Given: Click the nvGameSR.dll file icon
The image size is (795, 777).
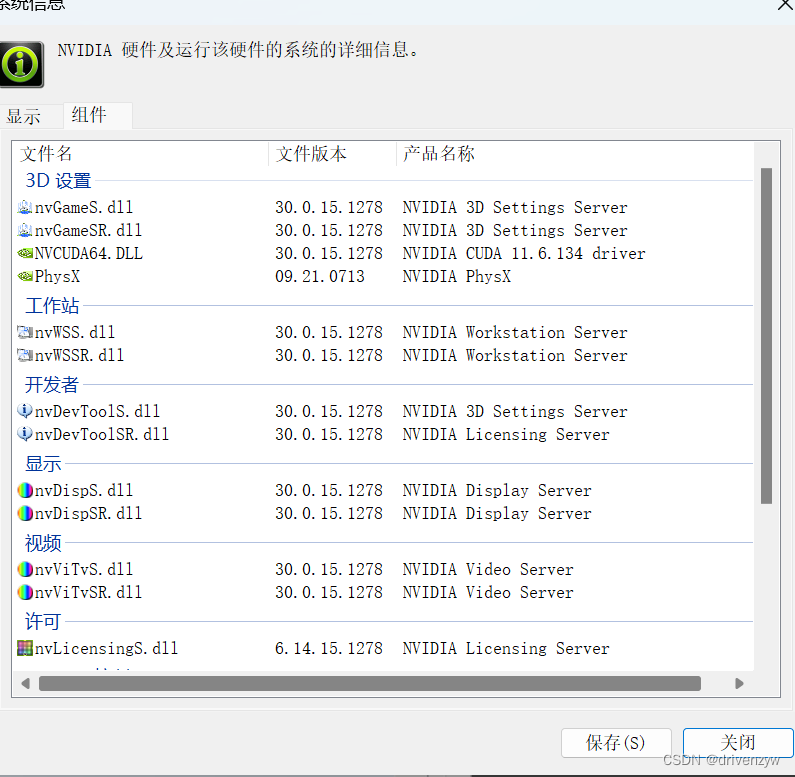Looking at the screenshot, I should pyautogui.click(x=25, y=230).
